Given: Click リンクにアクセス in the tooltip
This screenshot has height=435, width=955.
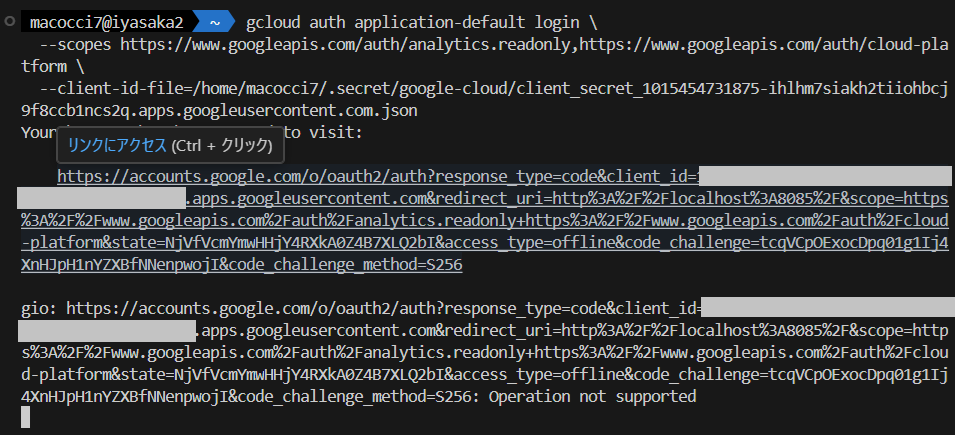Looking at the screenshot, I should point(117,146).
